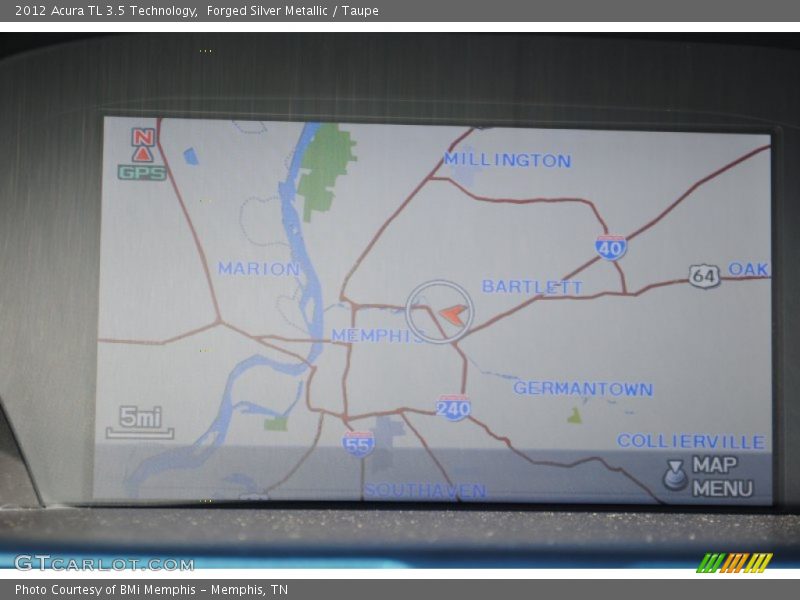
Task: Click the vehicle title 2012 Acura TL caption
Action: [196, 11]
